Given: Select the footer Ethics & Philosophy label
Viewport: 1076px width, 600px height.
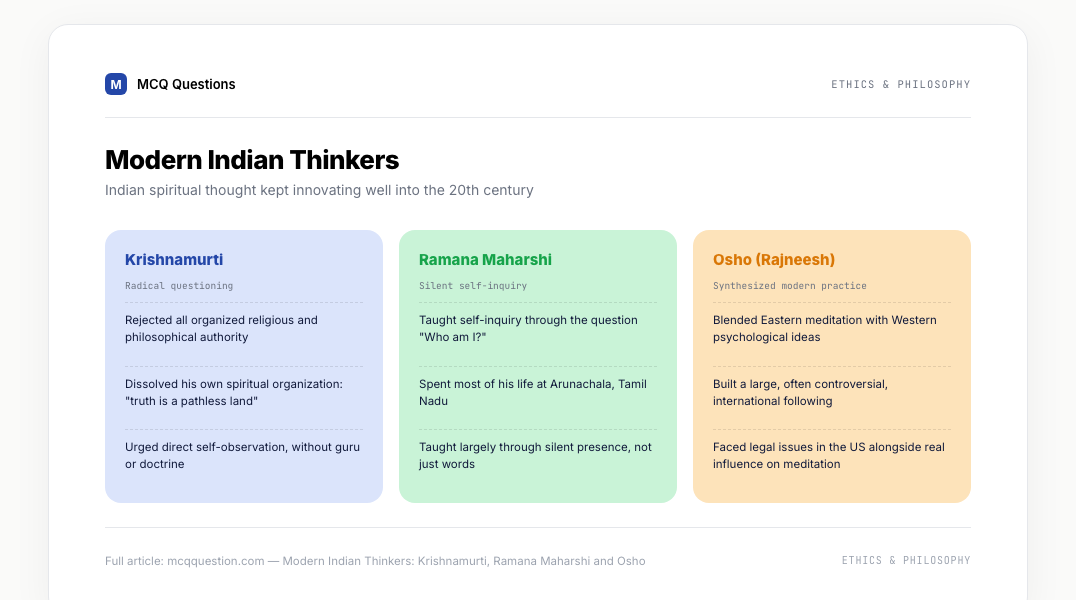Looking at the screenshot, I should pyautogui.click(x=906, y=560).
